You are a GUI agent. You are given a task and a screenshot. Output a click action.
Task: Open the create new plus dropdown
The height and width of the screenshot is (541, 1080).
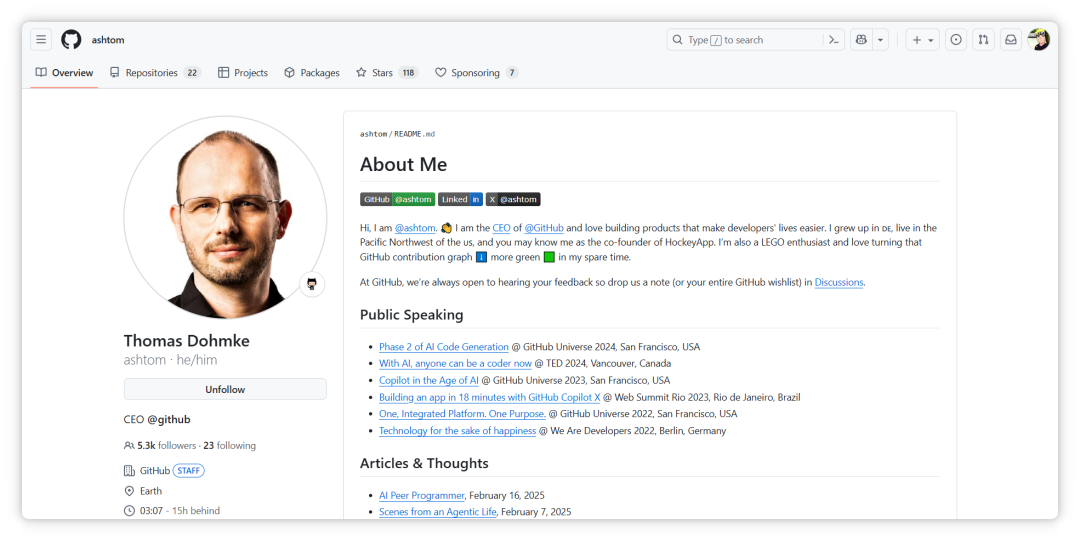(922, 40)
